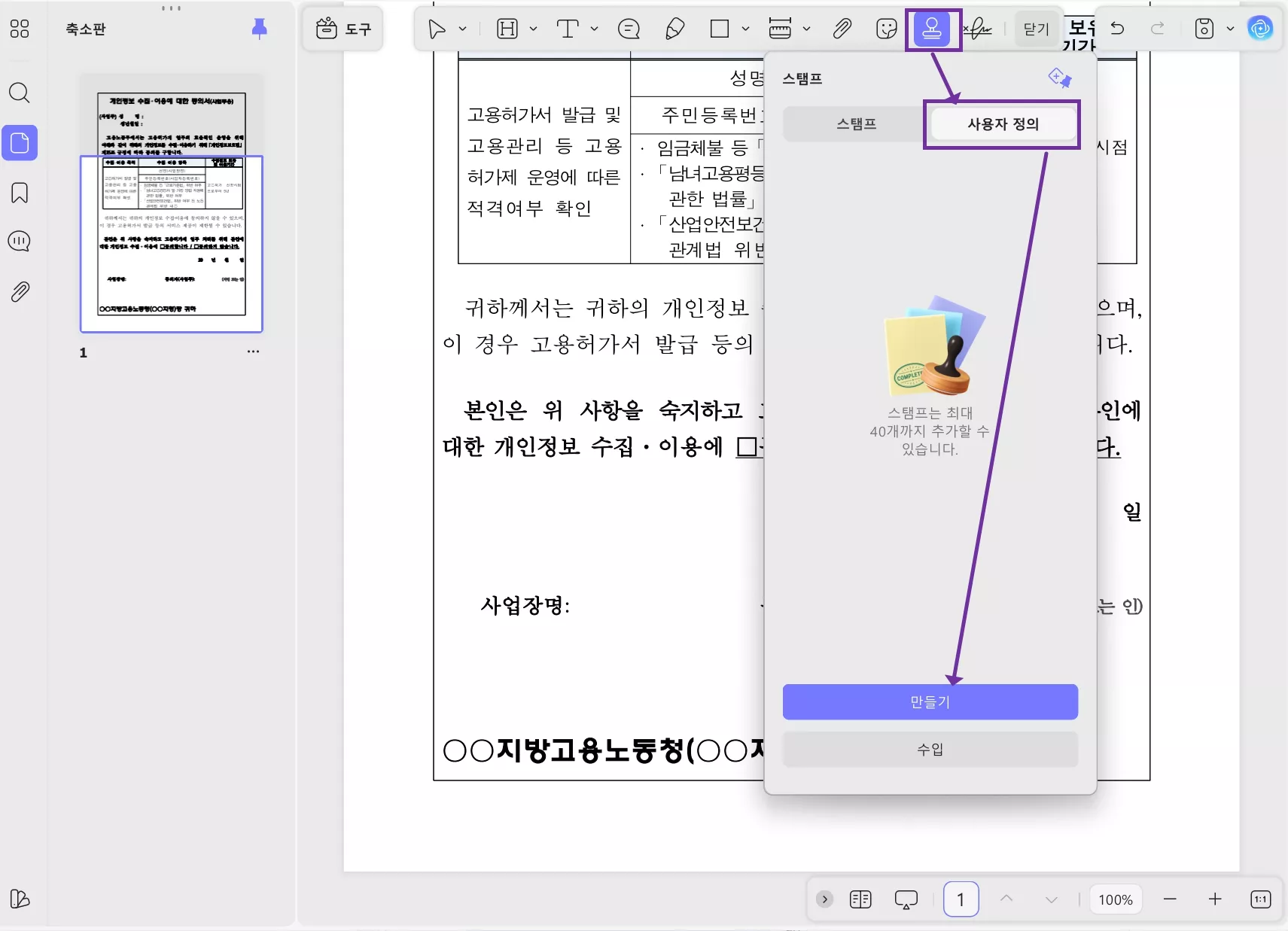The width and height of the screenshot is (1288, 931).
Task: Open the bookmarks panel in the sidebar
Action: (20, 193)
